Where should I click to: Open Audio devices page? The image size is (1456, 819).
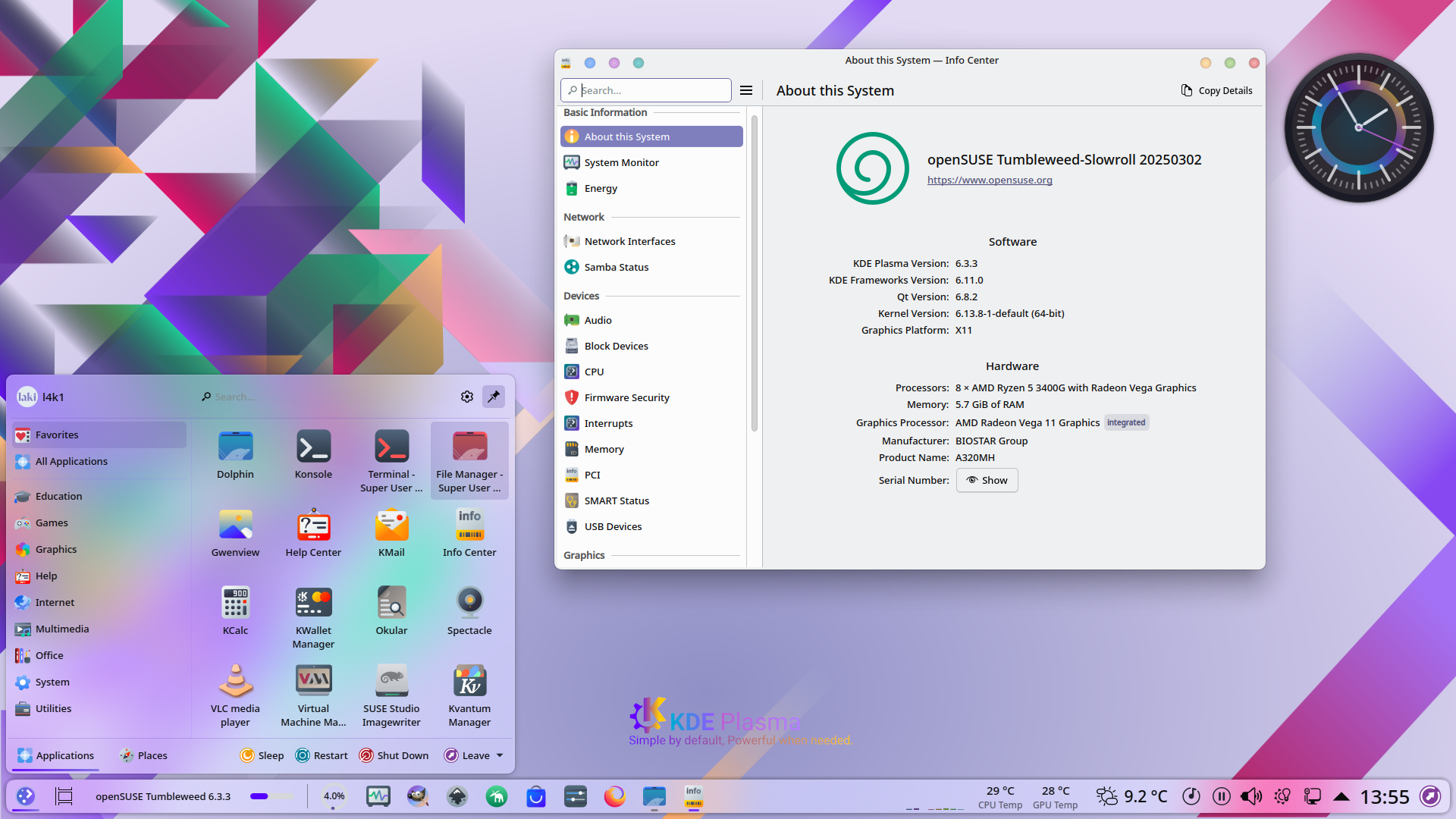(x=651, y=320)
